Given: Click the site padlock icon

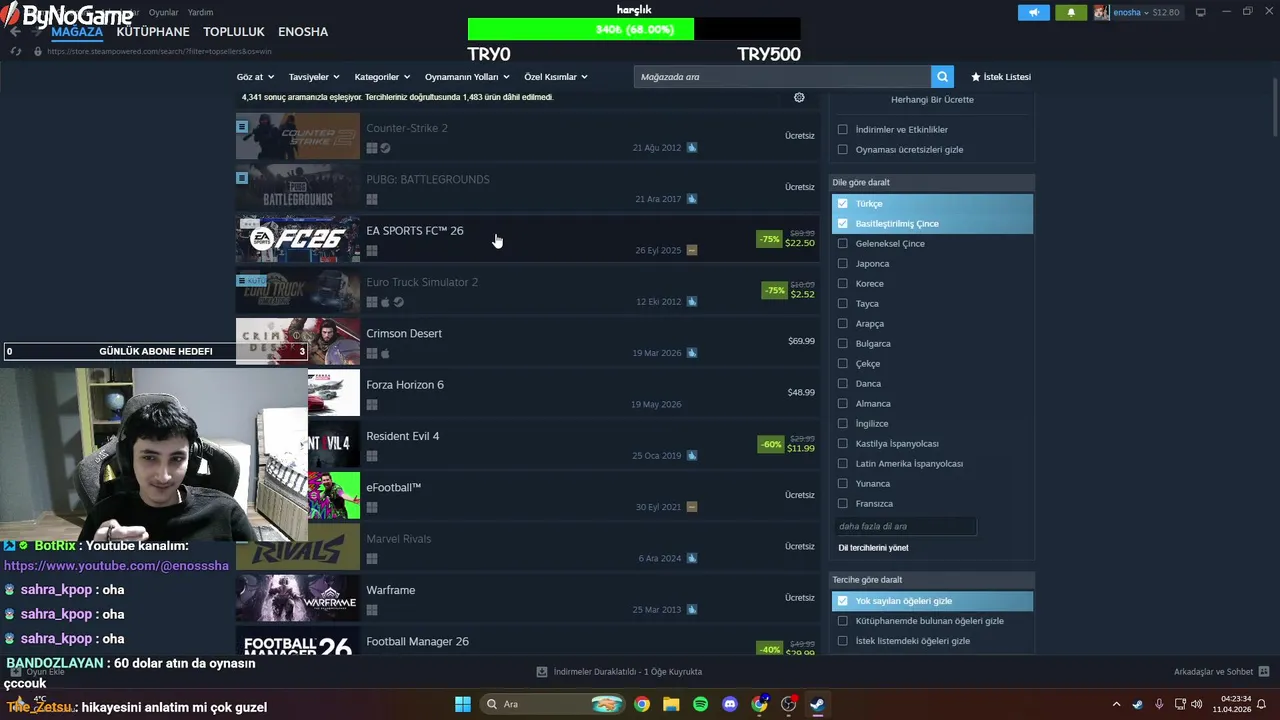Looking at the screenshot, I should point(38,51).
